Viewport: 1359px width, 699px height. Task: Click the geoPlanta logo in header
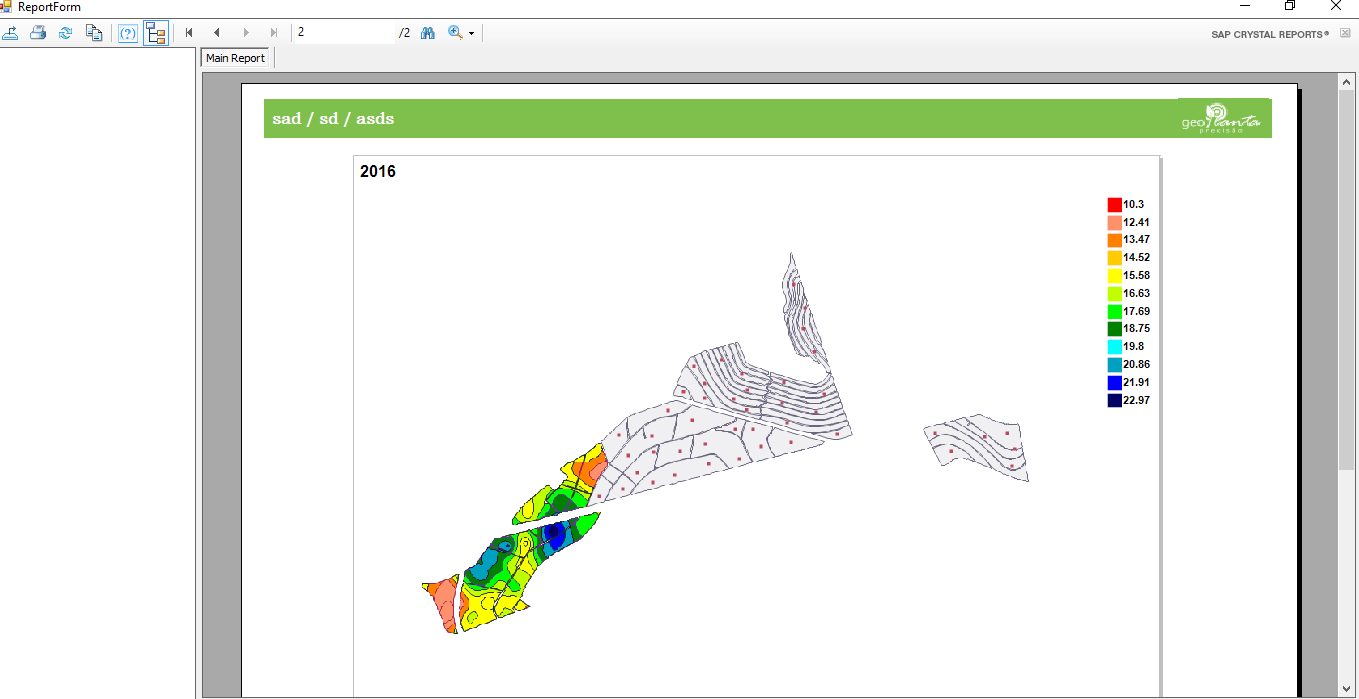pos(1221,118)
